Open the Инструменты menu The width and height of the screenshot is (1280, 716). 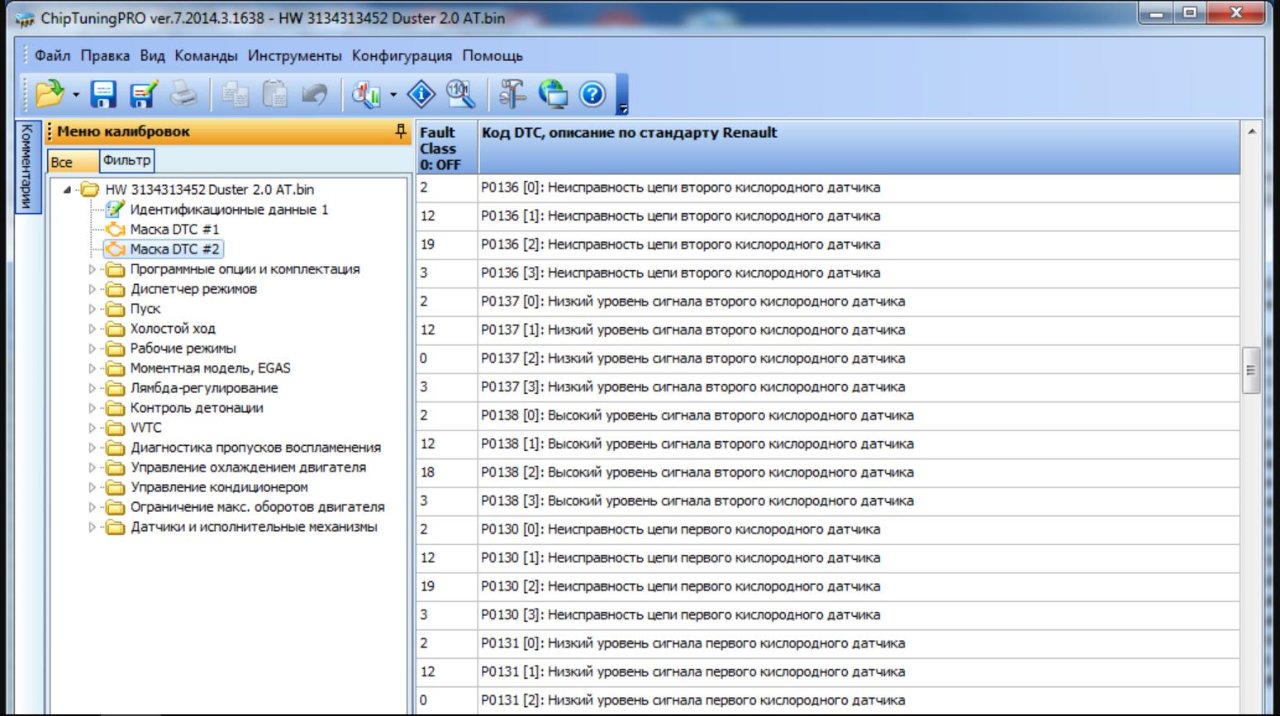tap(295, 56)
